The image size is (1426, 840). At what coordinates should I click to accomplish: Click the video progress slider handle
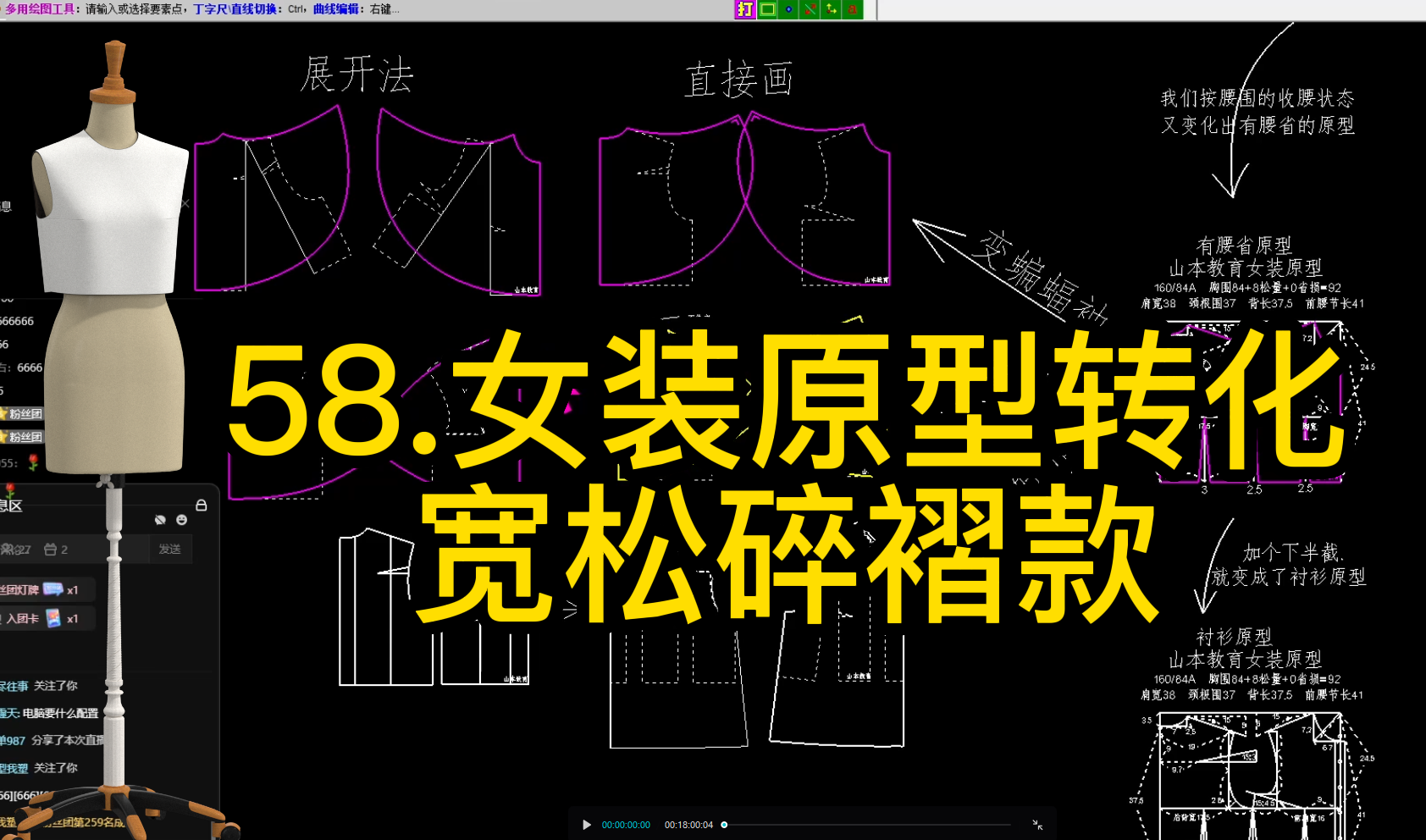pyautogui.click(x=724, y=825)
